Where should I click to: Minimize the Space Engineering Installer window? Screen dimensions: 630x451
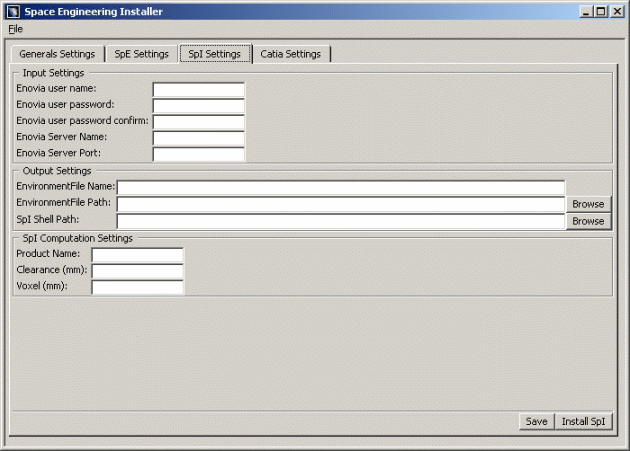(x=586, y=12)
